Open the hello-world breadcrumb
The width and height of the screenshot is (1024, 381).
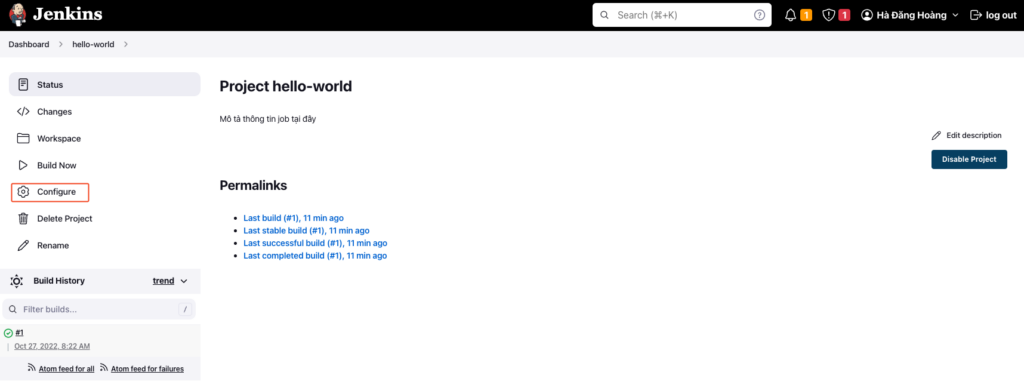[93, 44]
